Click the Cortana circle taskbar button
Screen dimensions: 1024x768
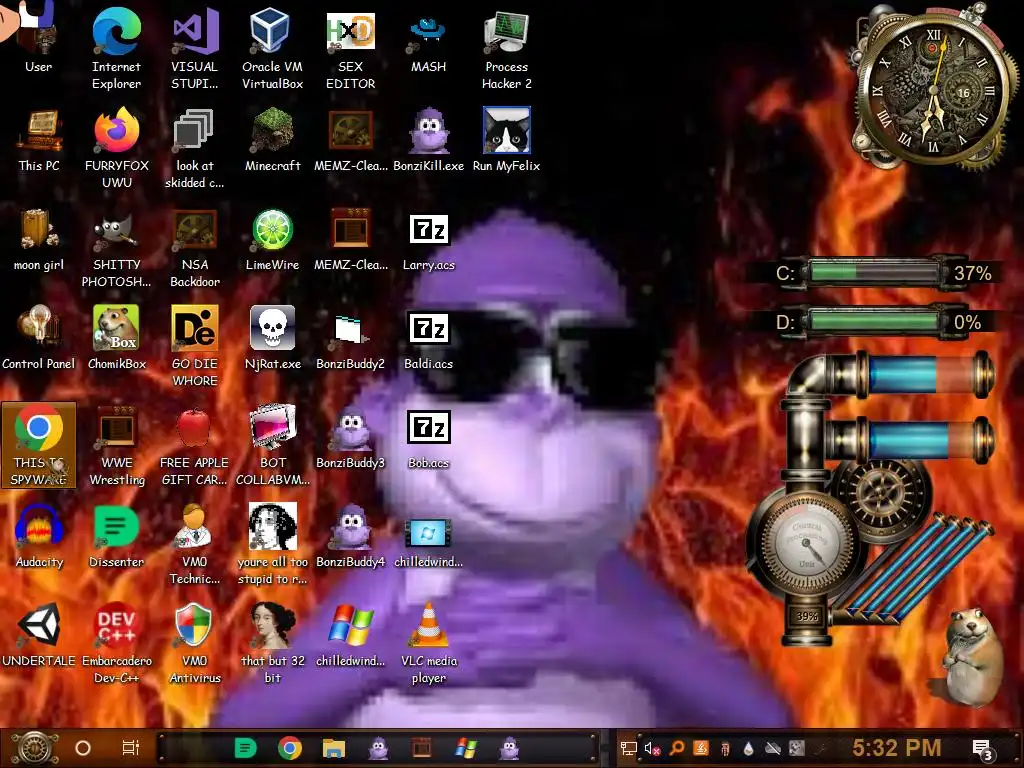click(83, 748)
